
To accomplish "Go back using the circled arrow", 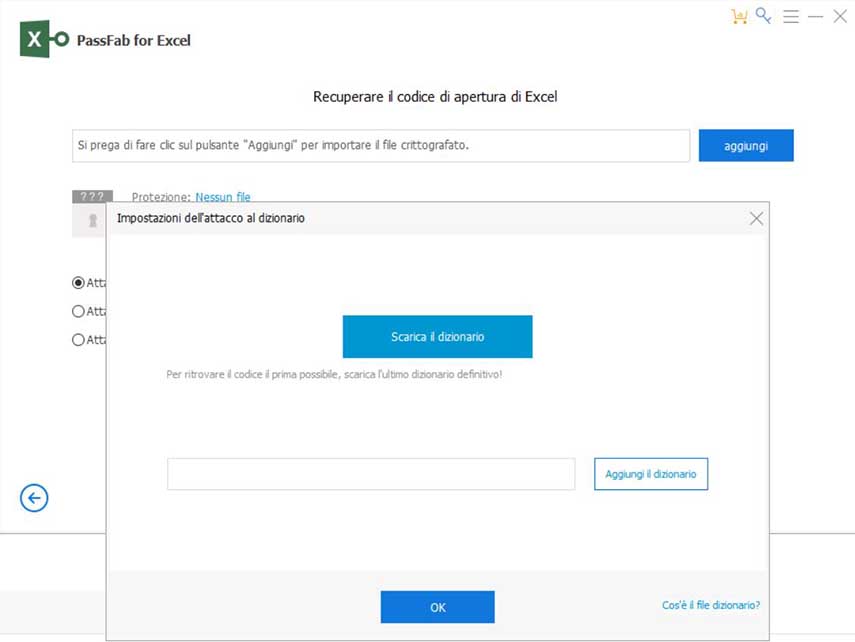I will (34, 497).
